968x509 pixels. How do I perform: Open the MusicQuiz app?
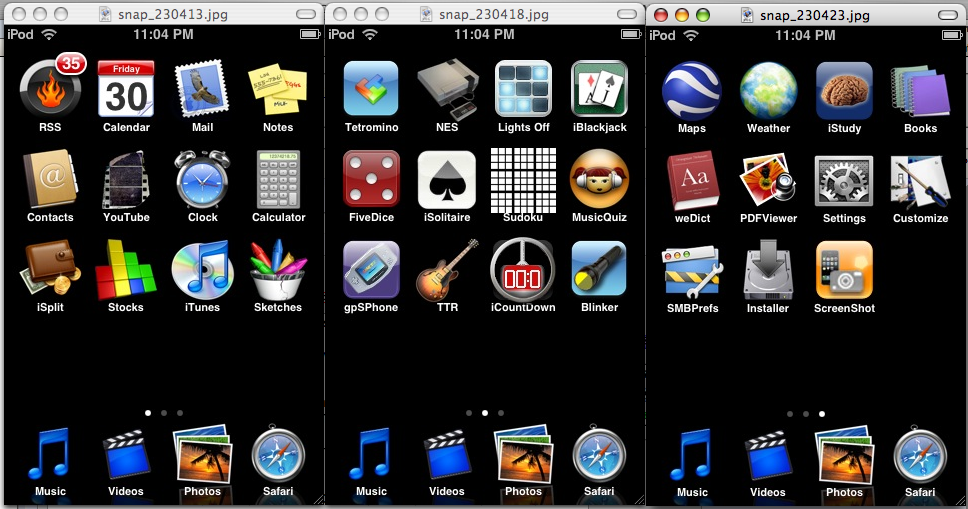point(599,179)
